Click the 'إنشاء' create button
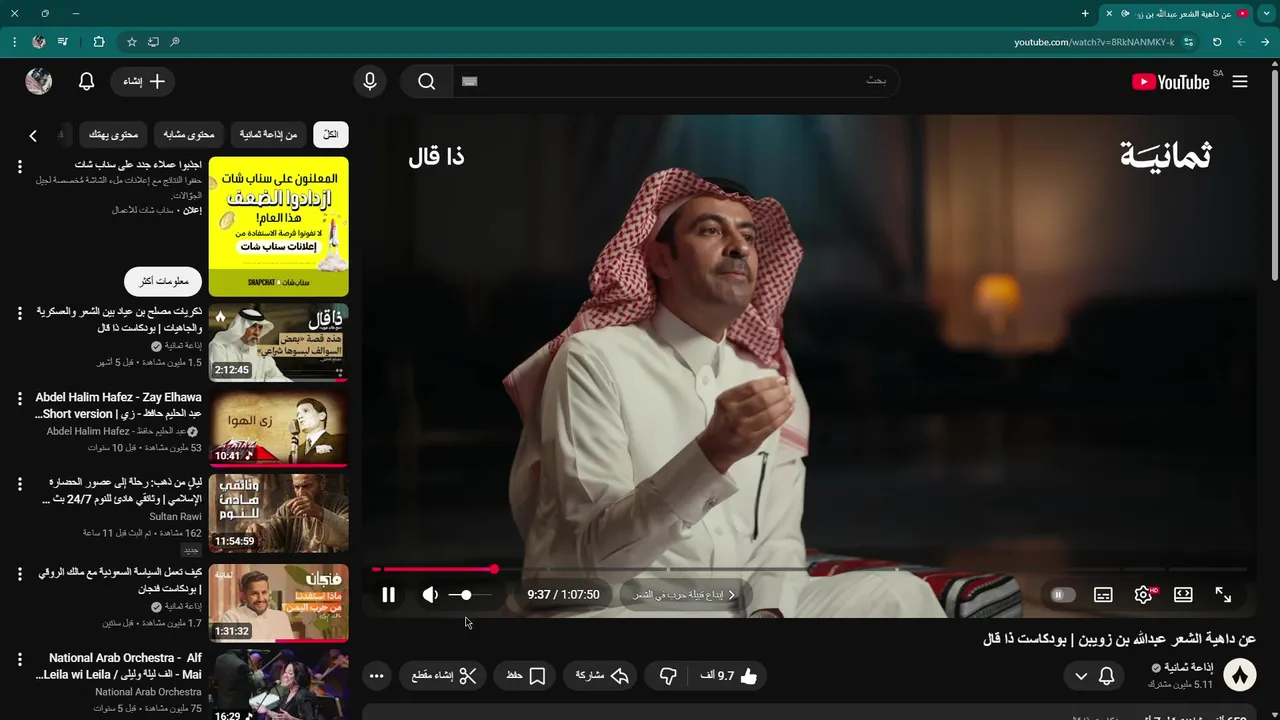The image size is (1280, 720). click(x=143, y=82)
